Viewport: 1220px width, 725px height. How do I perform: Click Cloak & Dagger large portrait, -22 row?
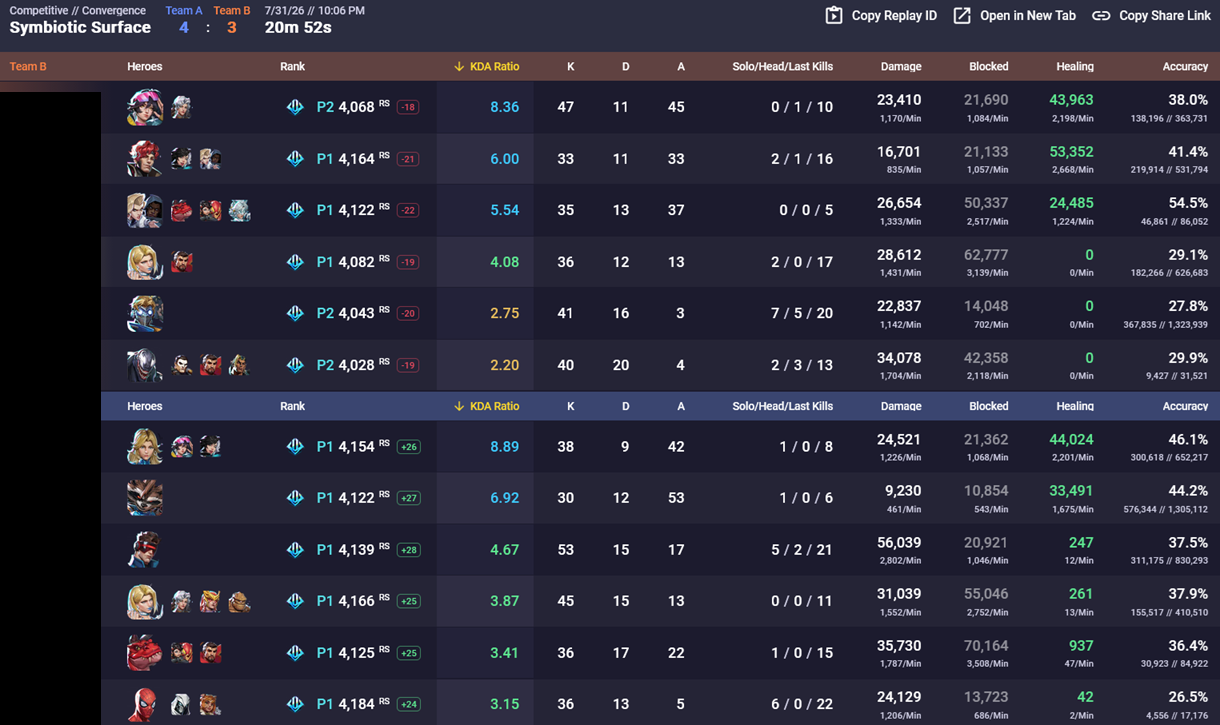click(x=145, y=210)
